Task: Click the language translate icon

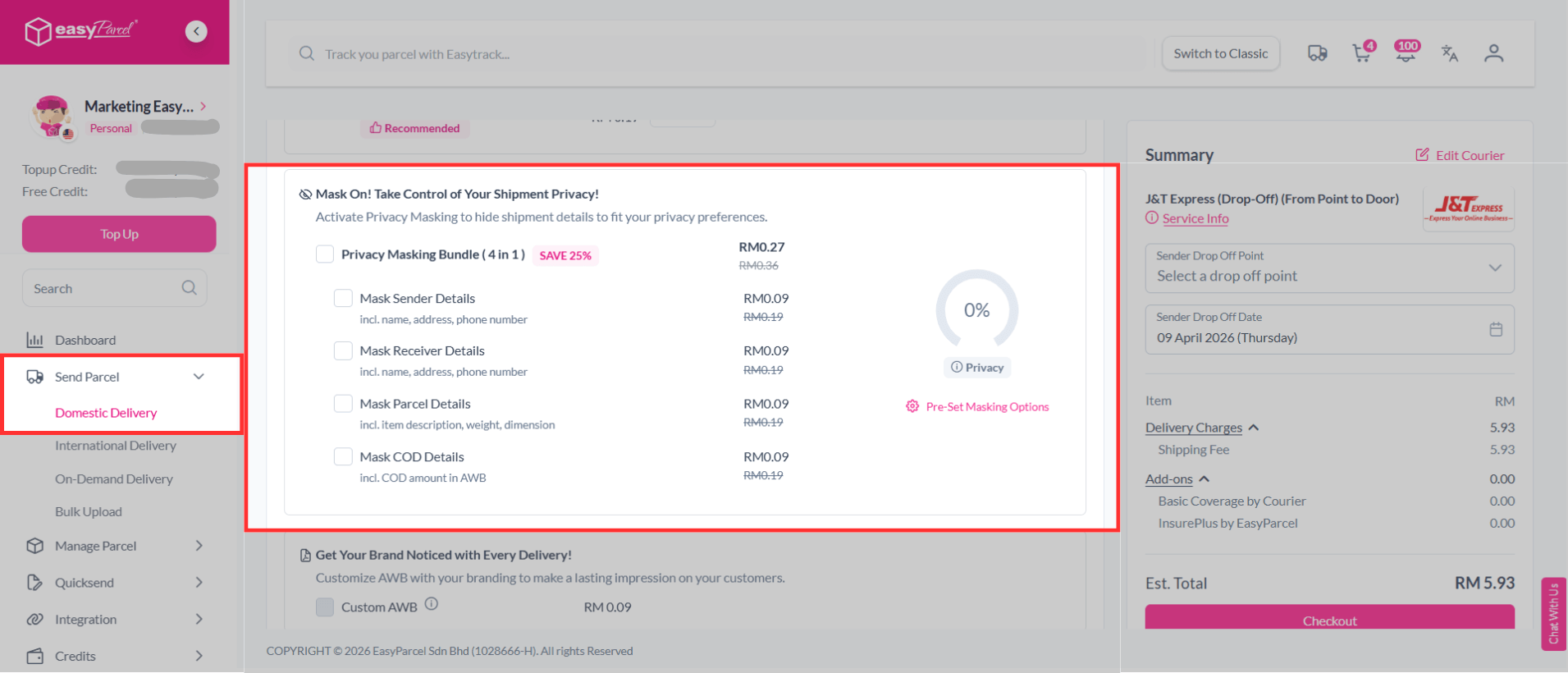Action: pyautogui.click(x=1450, y=53)
